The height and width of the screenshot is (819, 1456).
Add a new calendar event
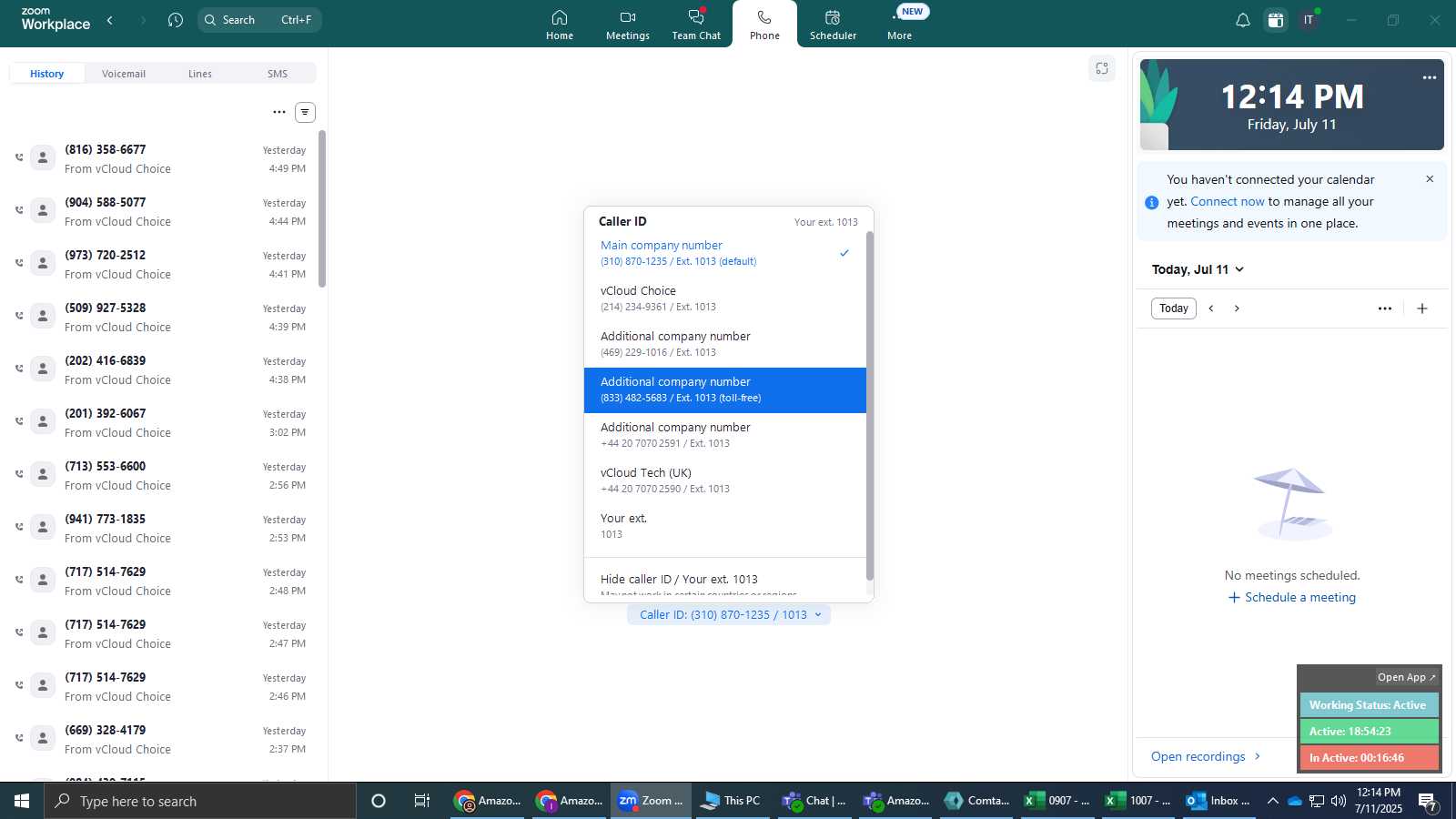click(x=1422, y=308)
